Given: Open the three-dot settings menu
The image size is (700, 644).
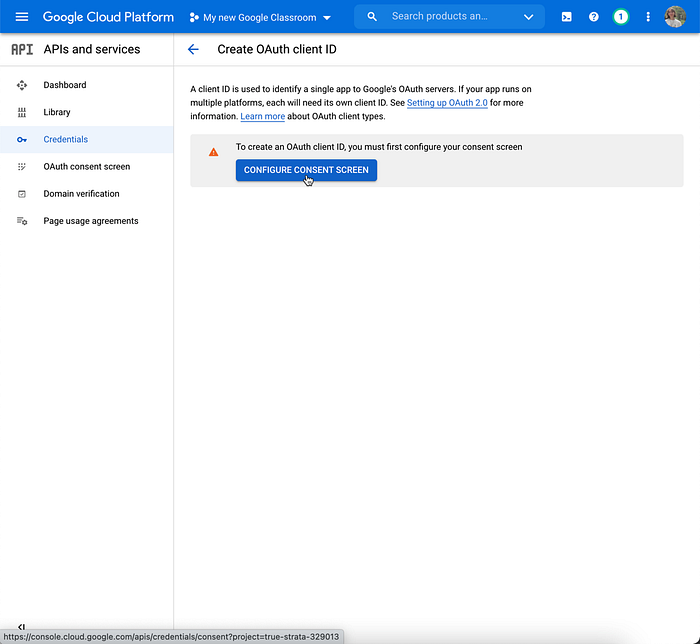Looking at the screenshot, I should pyautogui.click(x=648, y=17).
